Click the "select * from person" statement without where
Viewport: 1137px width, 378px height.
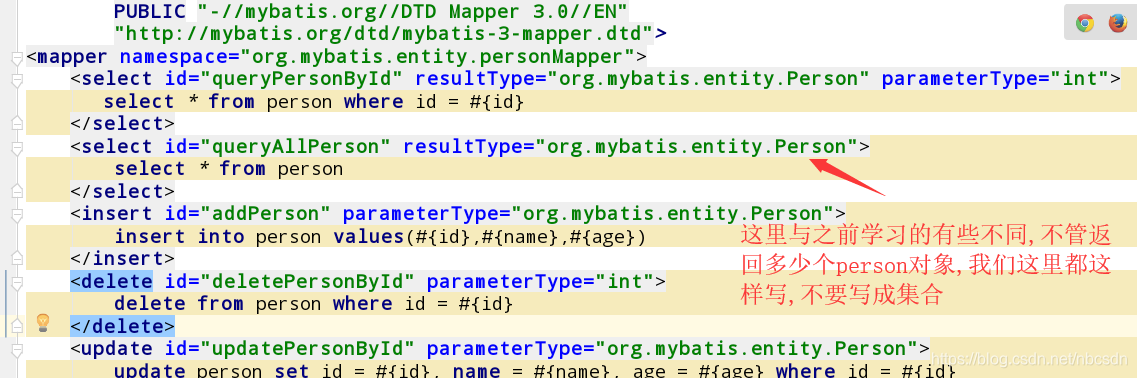[228, 169]
